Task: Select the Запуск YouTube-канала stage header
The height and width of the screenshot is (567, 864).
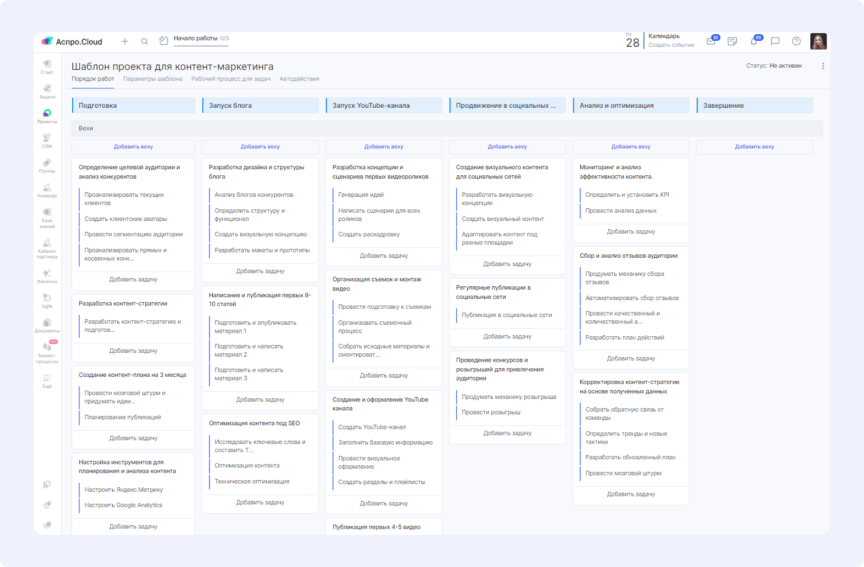Action: (384, 105)
